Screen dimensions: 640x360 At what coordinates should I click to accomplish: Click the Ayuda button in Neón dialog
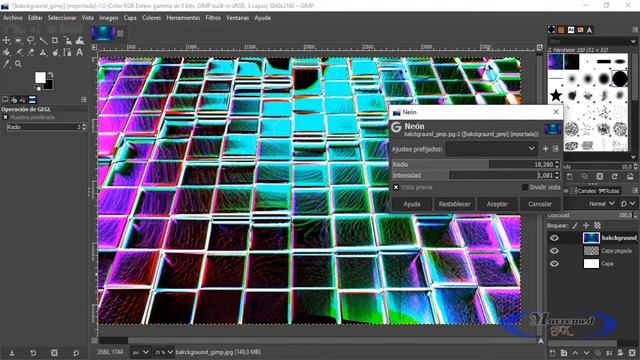412,204
